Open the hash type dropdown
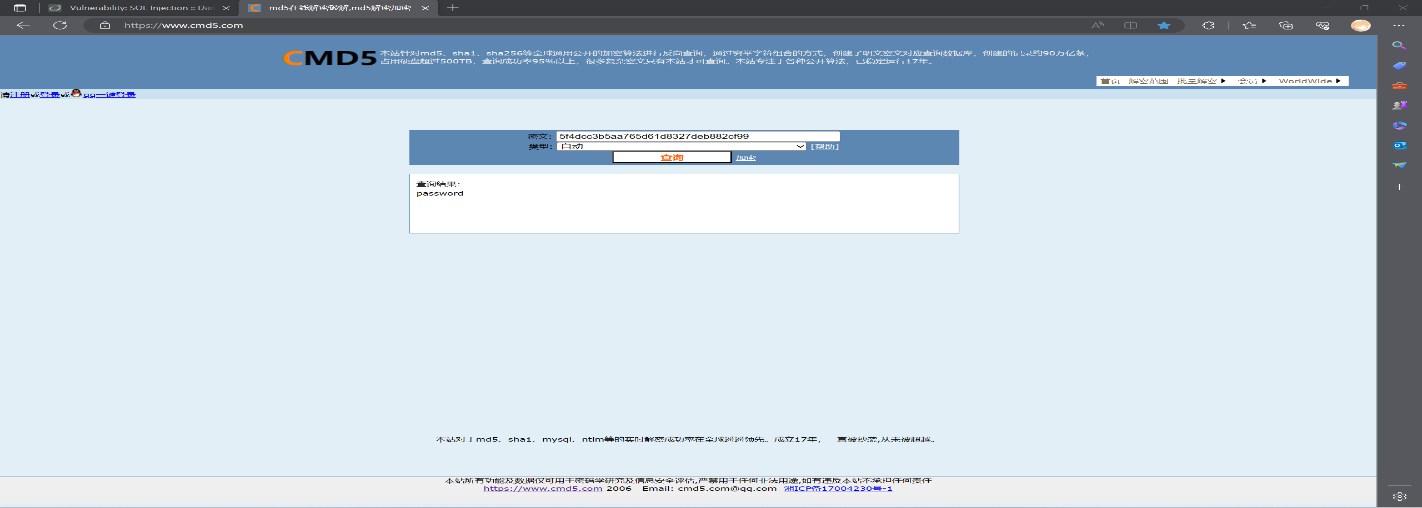1422x508 pixels. click(682, 146)
